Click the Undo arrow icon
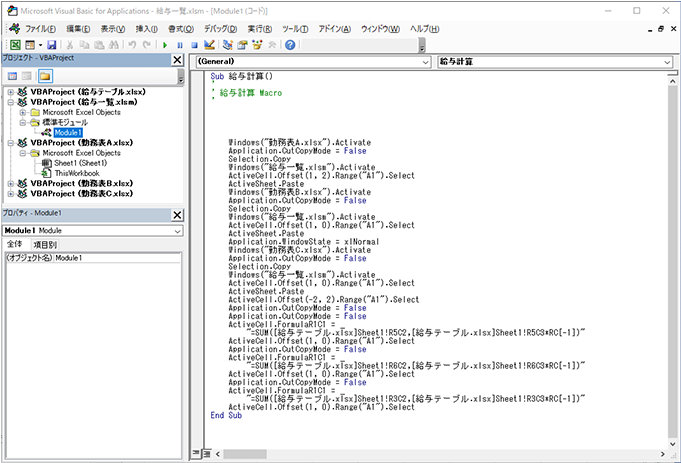The height and width of the screenshot is (463, 681). click(x=132, y=45)
